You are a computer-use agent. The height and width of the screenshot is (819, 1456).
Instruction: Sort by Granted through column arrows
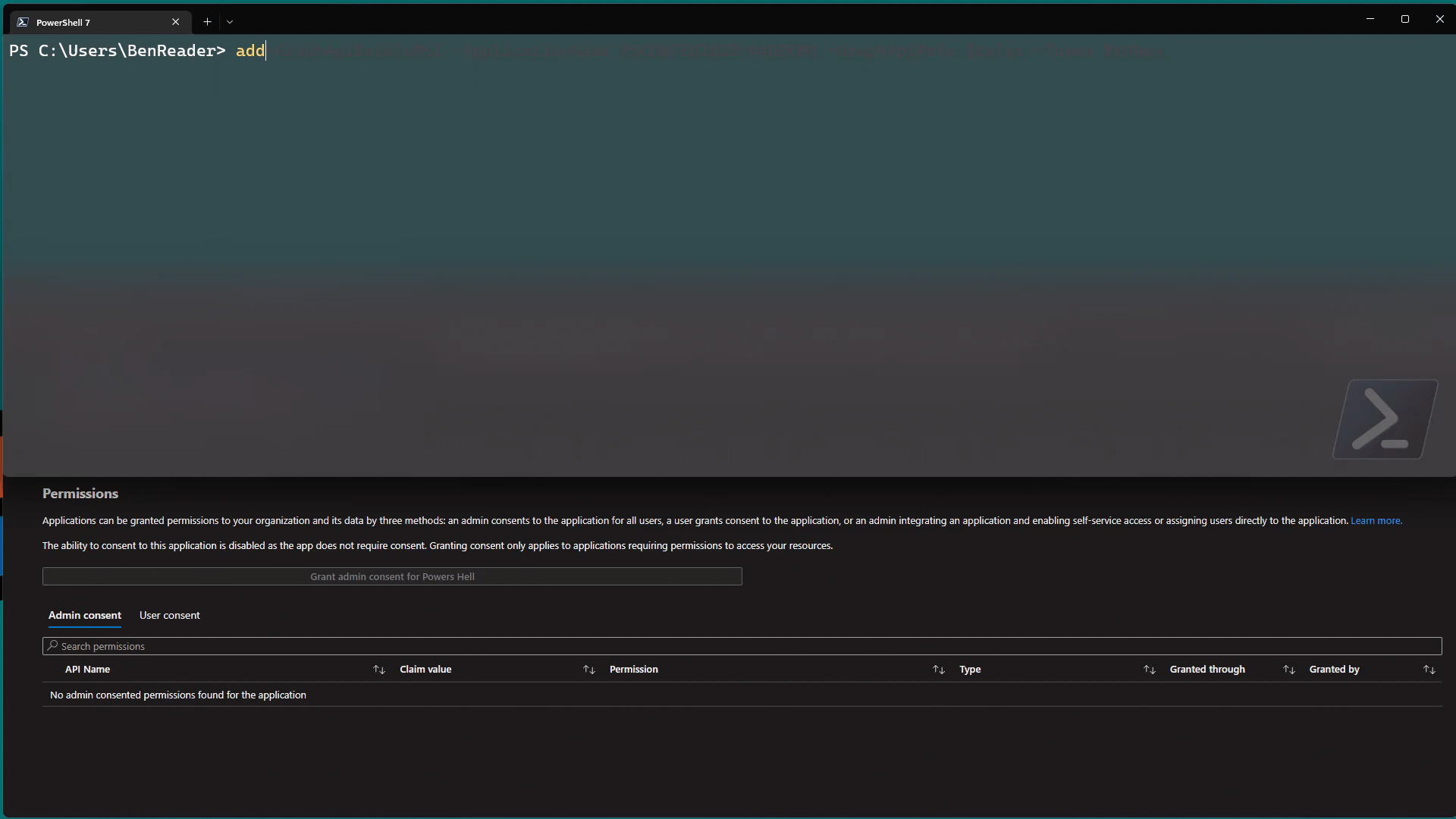pyautogui.click(x=1288, y=670)
